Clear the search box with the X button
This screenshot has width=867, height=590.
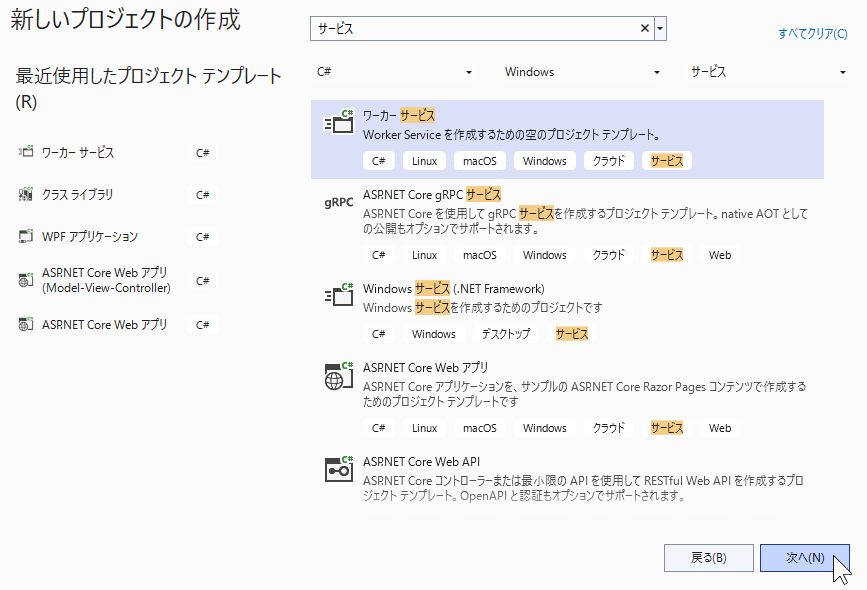(644, 28)
